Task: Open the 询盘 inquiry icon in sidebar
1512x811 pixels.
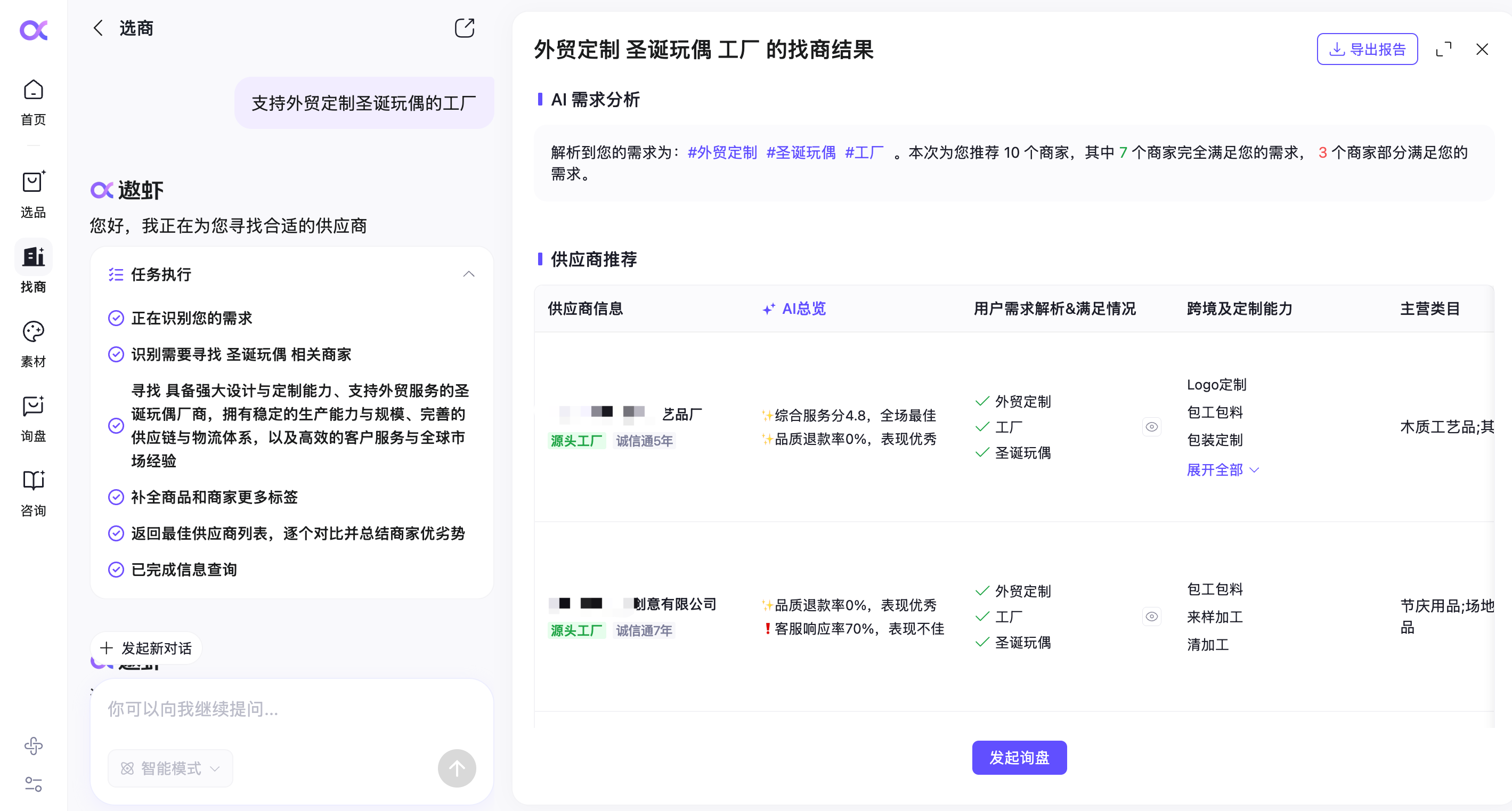Action: pos(34,407)
